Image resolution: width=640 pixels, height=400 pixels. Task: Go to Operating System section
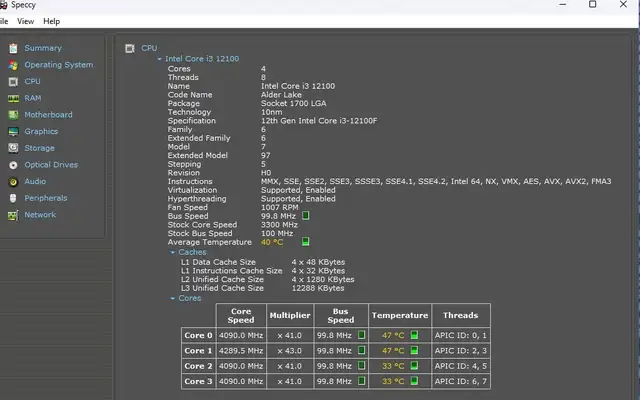click(x=58, y=65)
